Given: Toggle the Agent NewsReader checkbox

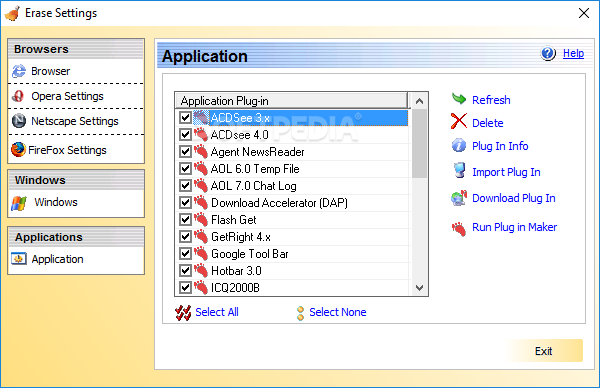Looking at the screenshot, I should (186, 152).
